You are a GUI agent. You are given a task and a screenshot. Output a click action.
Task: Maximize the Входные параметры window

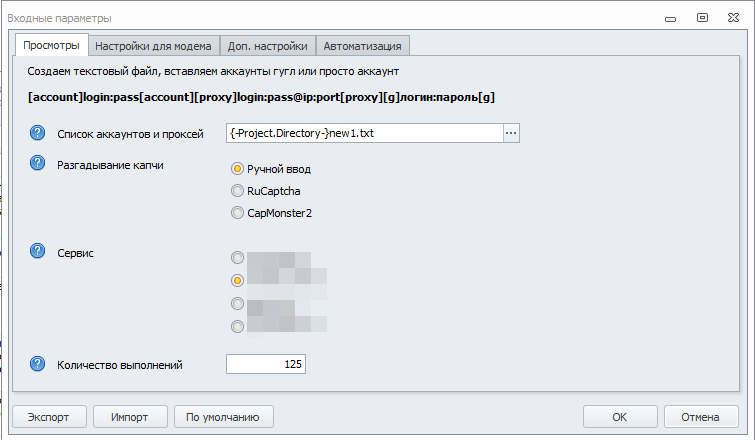(x=703, y=17)
